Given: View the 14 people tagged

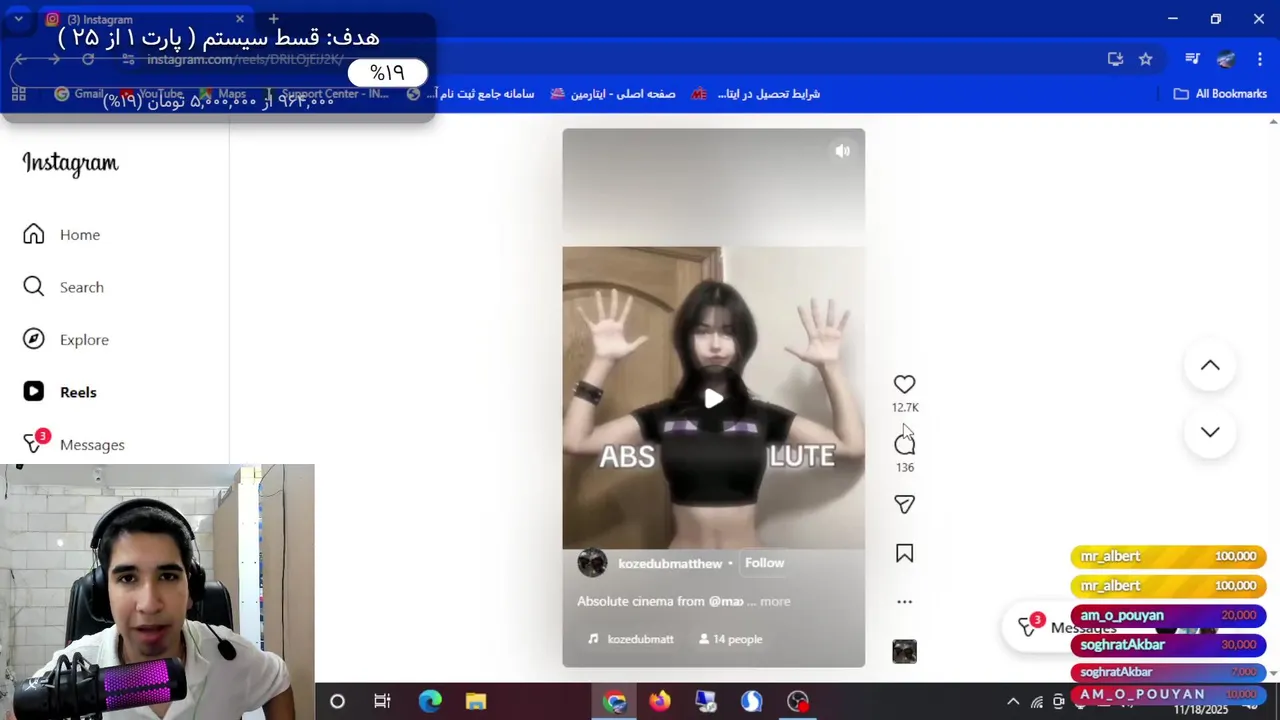Looking at the screenshot, I should pyautogui.click(x=731, y=639).
